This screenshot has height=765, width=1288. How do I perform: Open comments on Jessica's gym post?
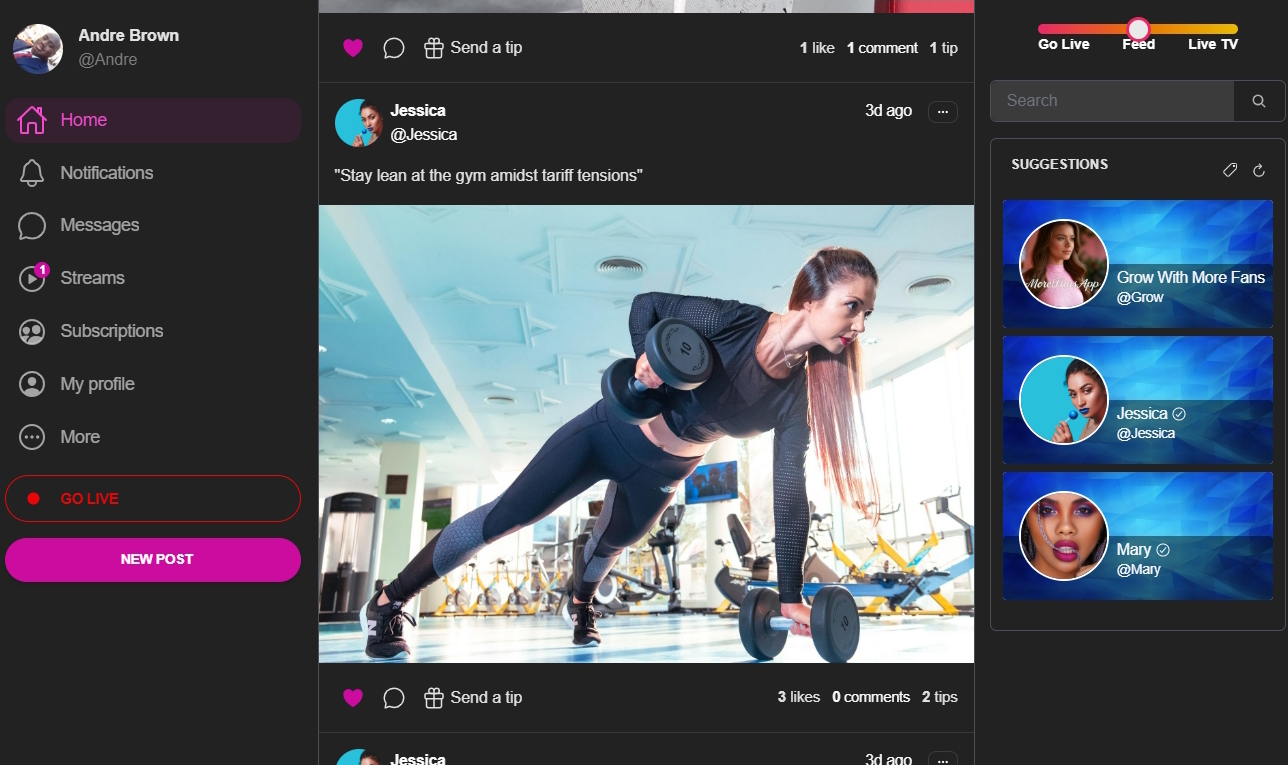(394, 697)
